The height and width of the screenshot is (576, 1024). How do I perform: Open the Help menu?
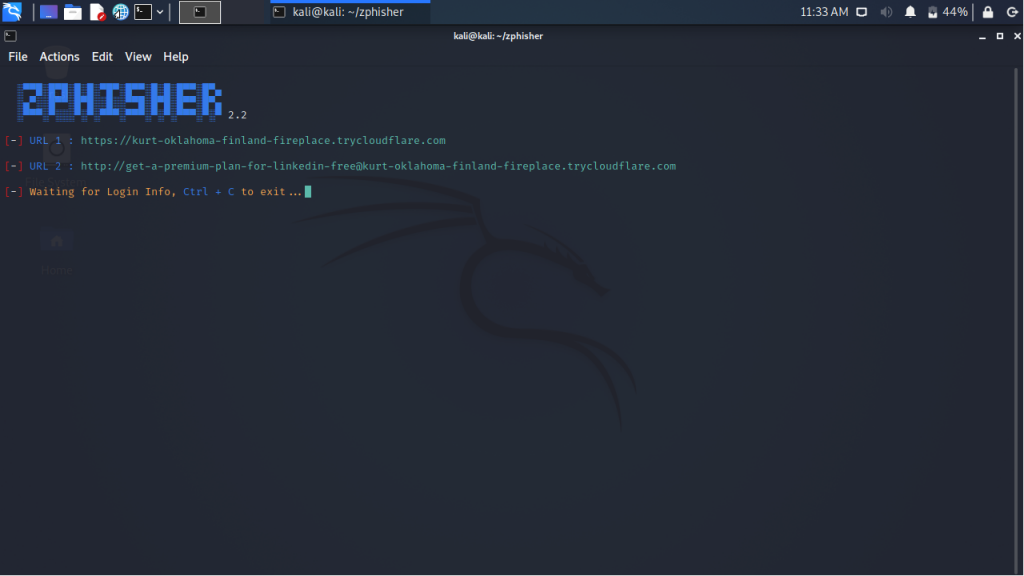tap(176, 57)
